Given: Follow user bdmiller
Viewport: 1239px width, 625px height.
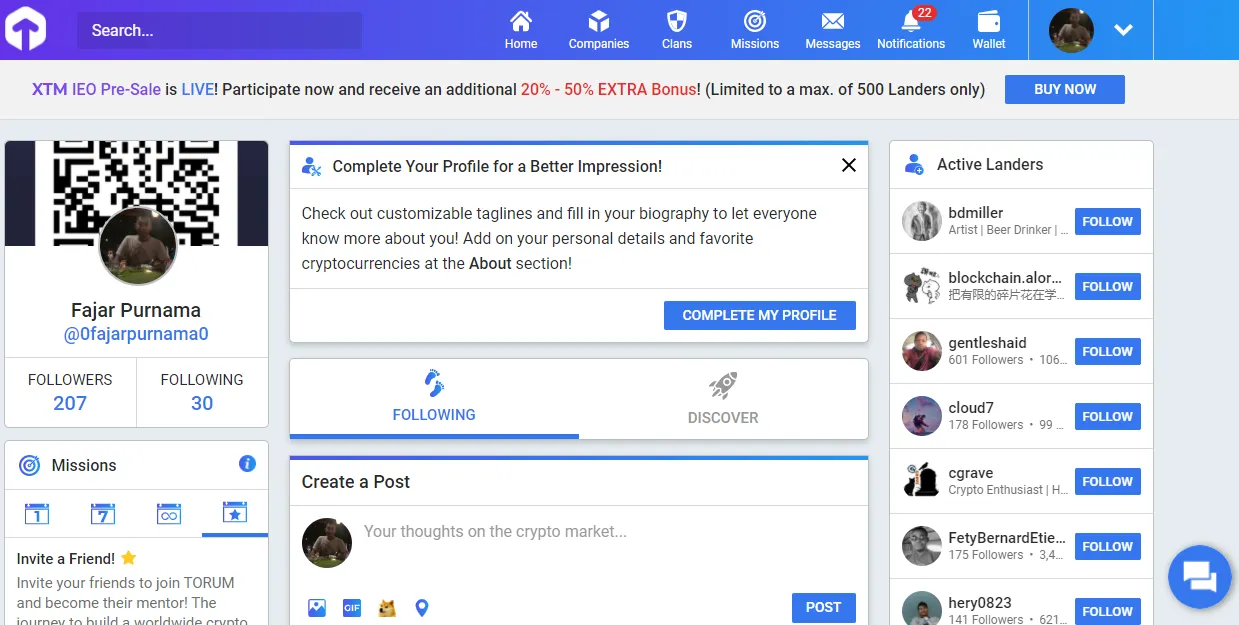Looking at the screenshot, I should pyautogui.click(x=1107, y=222).
